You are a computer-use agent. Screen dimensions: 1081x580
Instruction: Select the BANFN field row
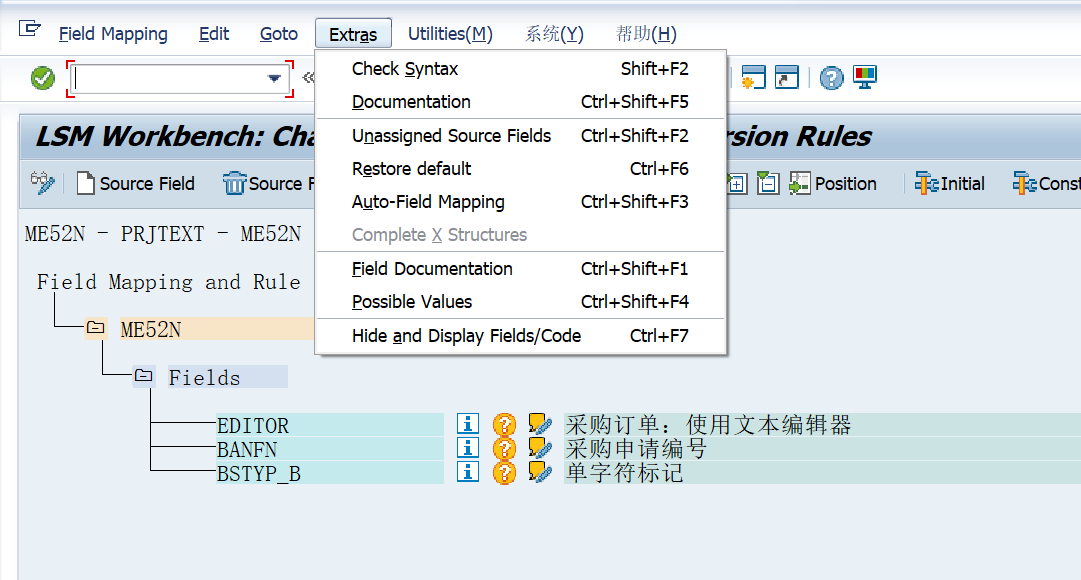click(330, 449)
